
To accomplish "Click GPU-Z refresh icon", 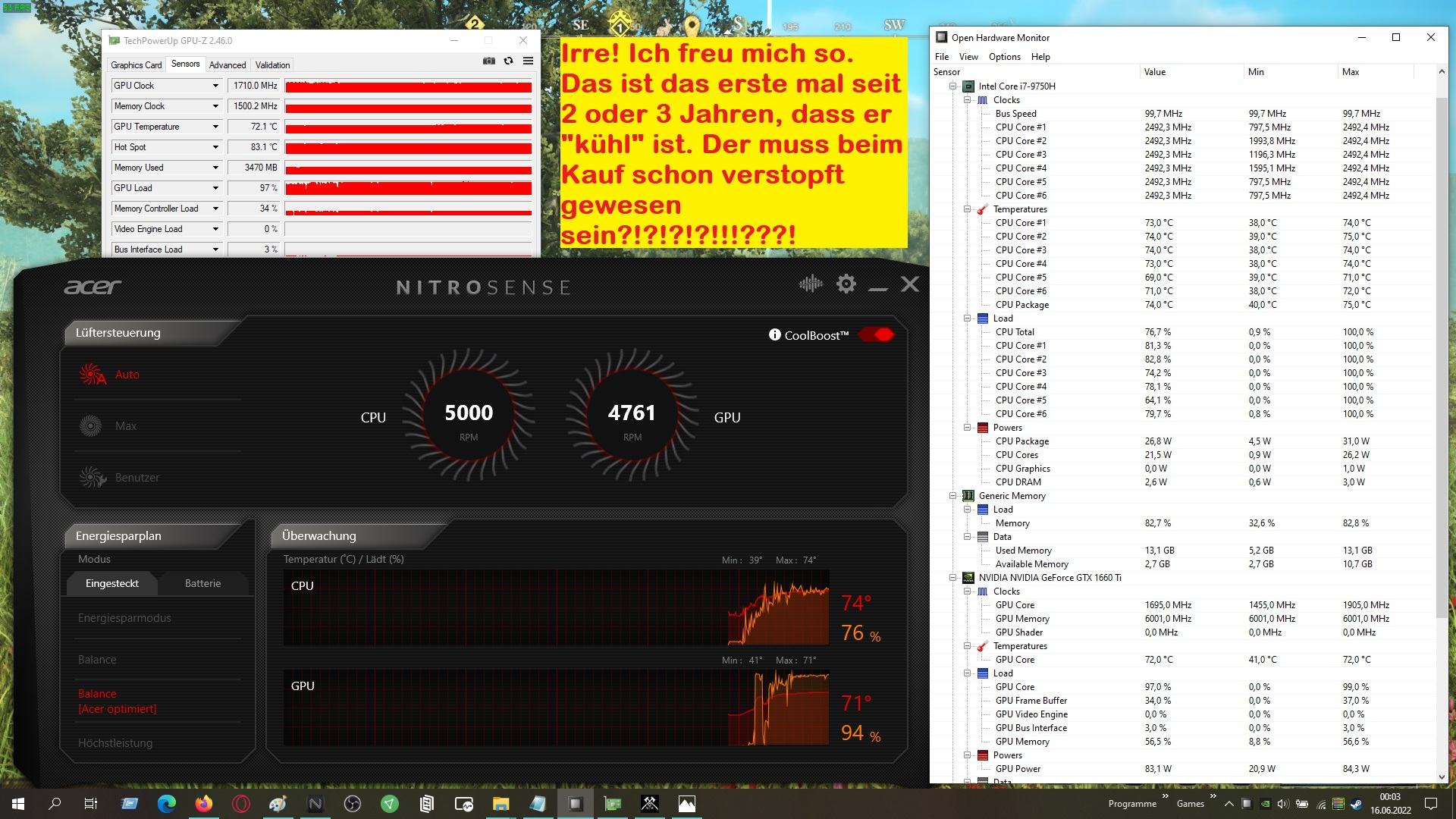I will 509,61.
